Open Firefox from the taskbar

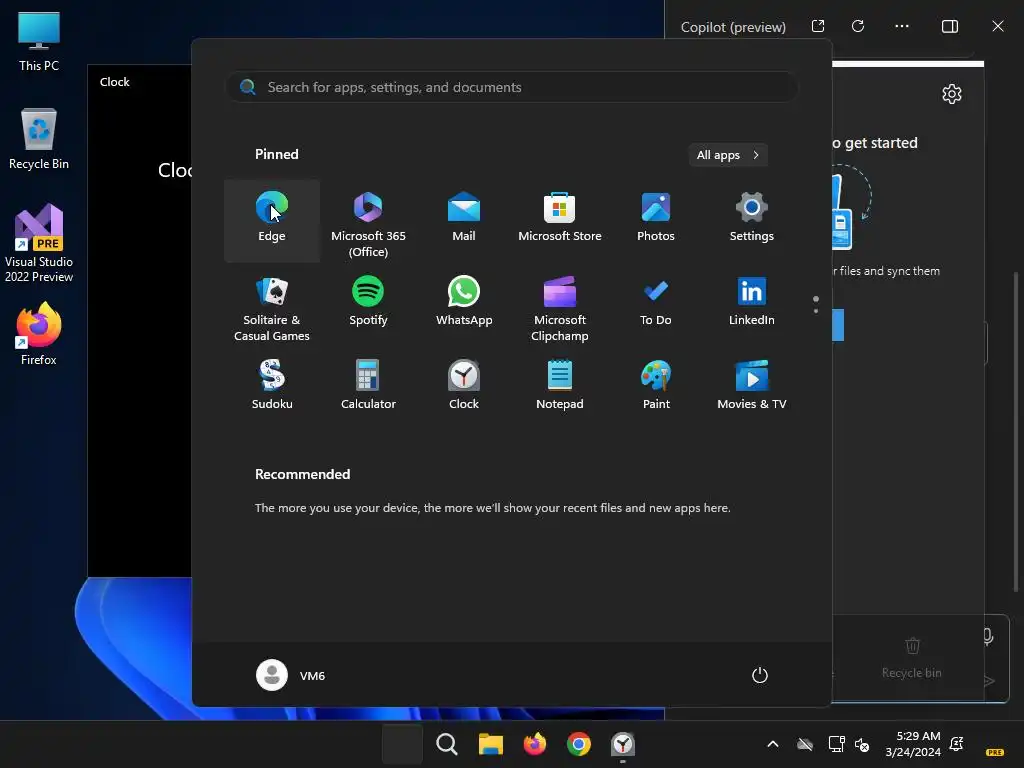pos(535,744)
